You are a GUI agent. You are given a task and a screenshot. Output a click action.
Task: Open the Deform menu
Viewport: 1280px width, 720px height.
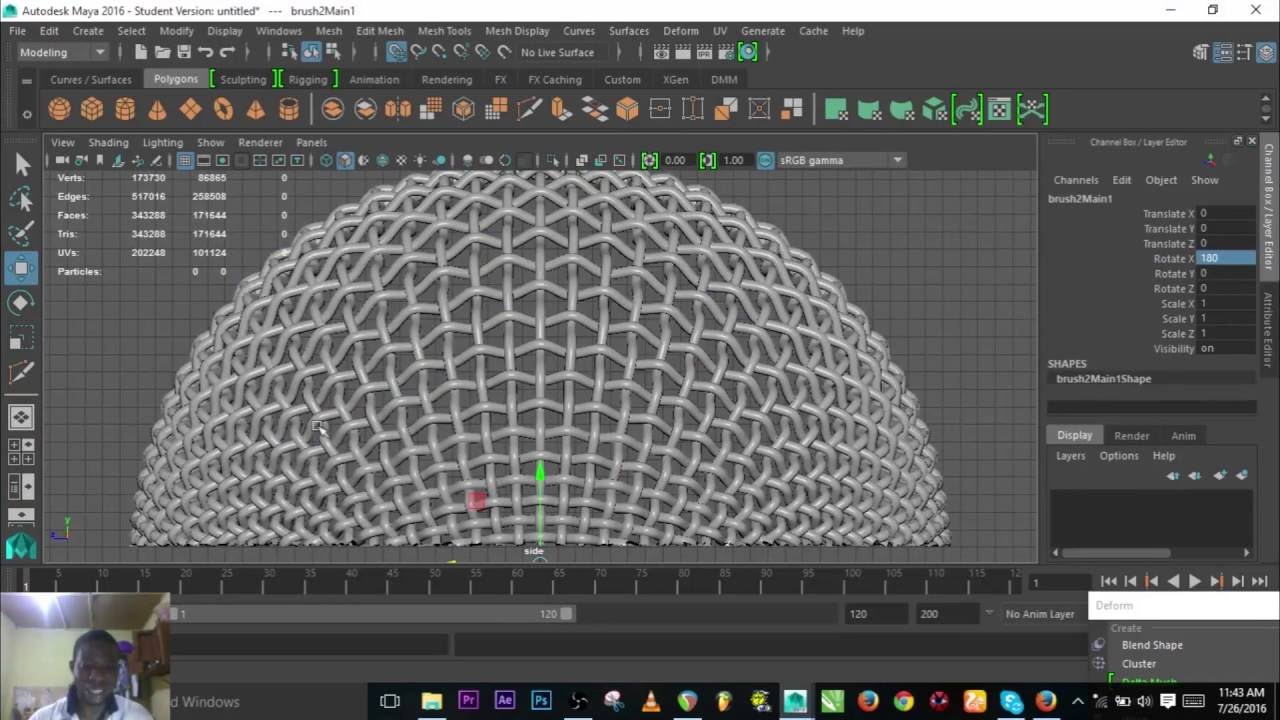click(680, 31)
